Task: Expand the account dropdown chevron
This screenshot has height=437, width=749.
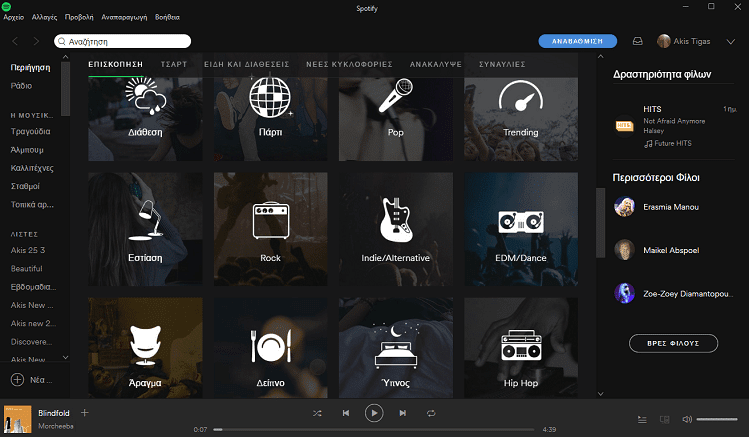Action: 731,42
